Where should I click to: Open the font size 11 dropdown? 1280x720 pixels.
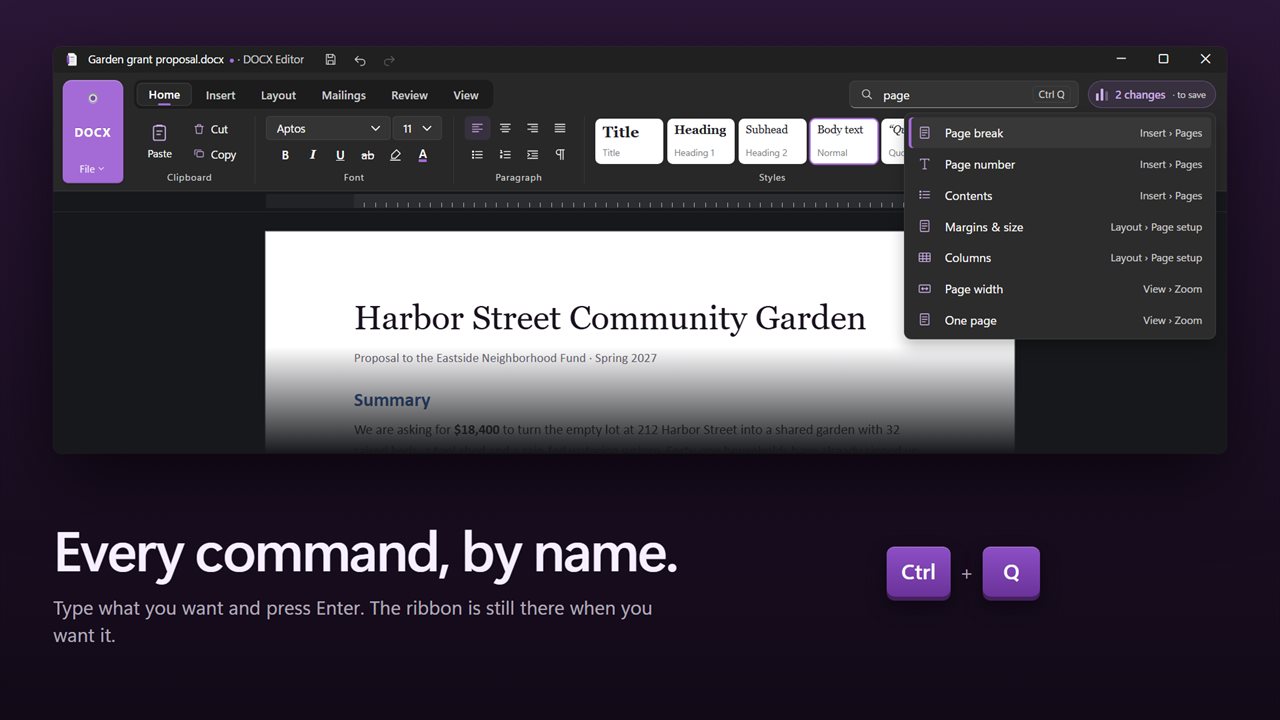pos(418,128)
